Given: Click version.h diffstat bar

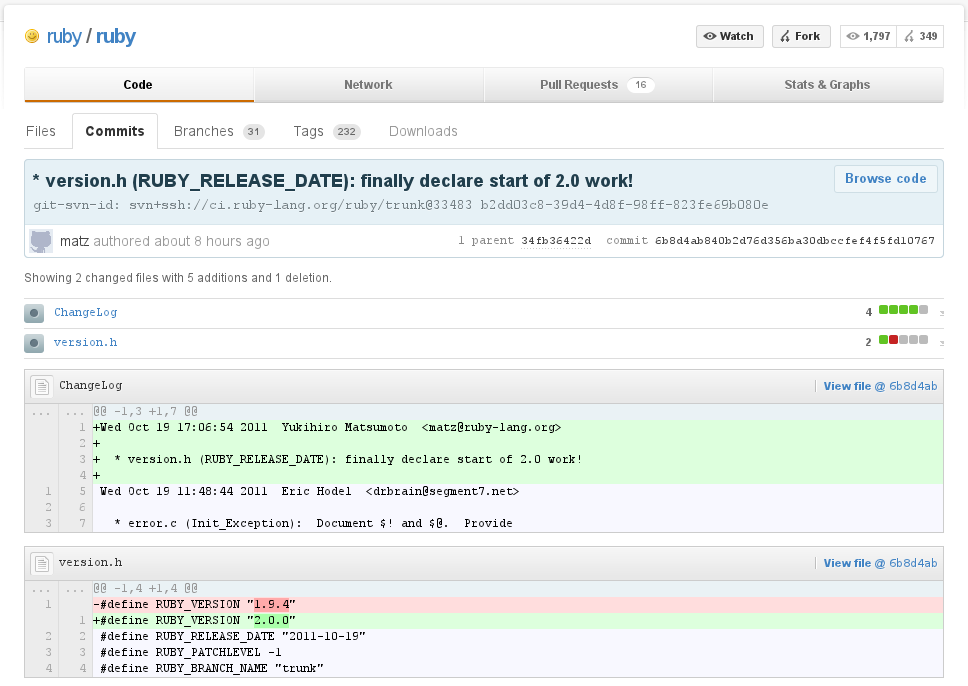Looking at the screenshot, I should click(x=903, y=340).
